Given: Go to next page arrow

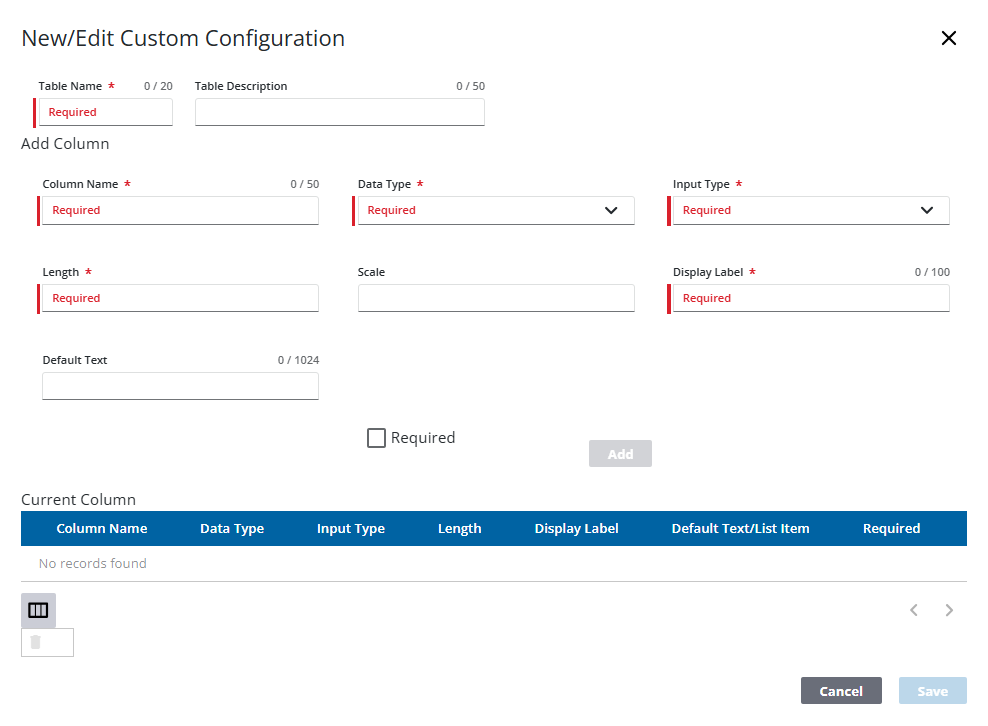Looking at the screenshot, I should pos(949,610).
